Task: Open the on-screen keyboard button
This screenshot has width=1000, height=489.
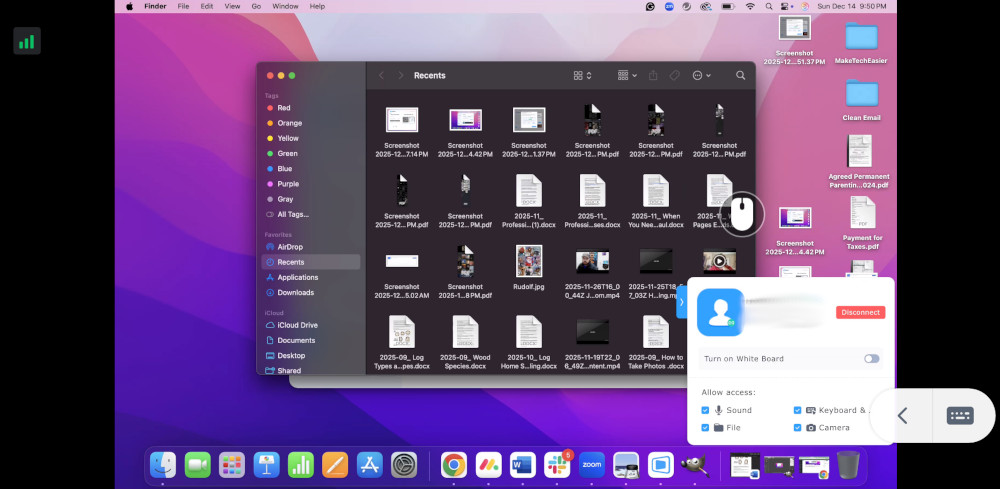Action: coord(959,416)
